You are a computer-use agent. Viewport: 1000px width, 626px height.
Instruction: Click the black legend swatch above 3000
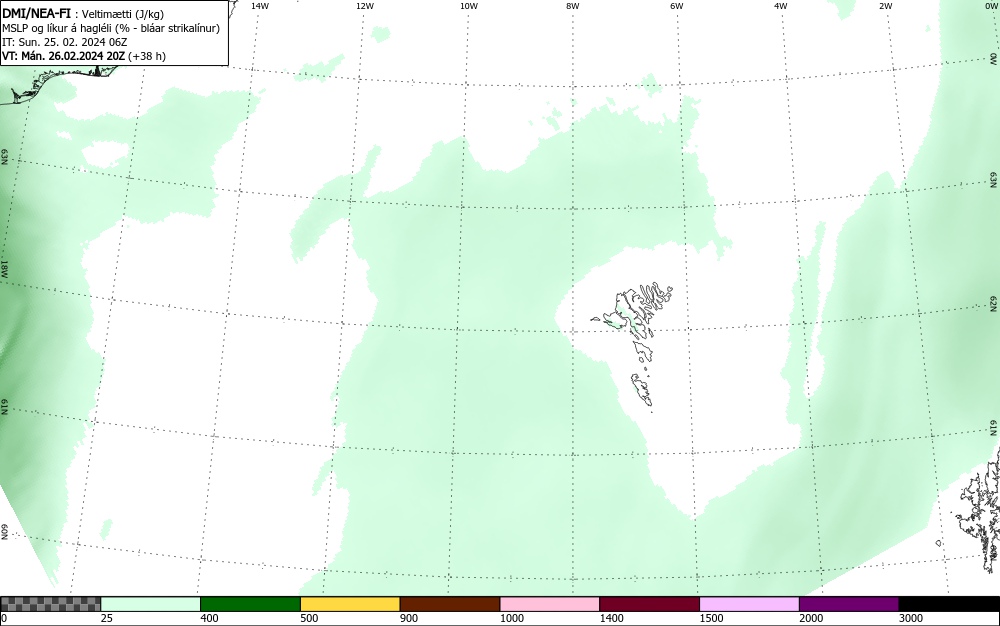point(949,604)
